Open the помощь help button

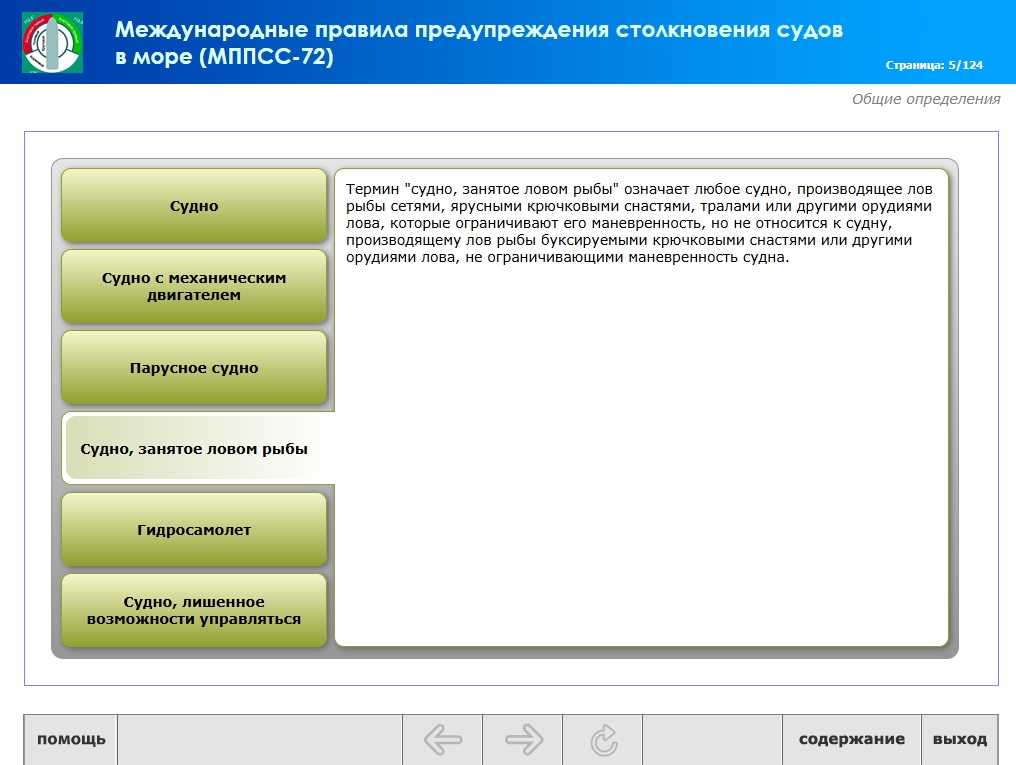[71, 739]
